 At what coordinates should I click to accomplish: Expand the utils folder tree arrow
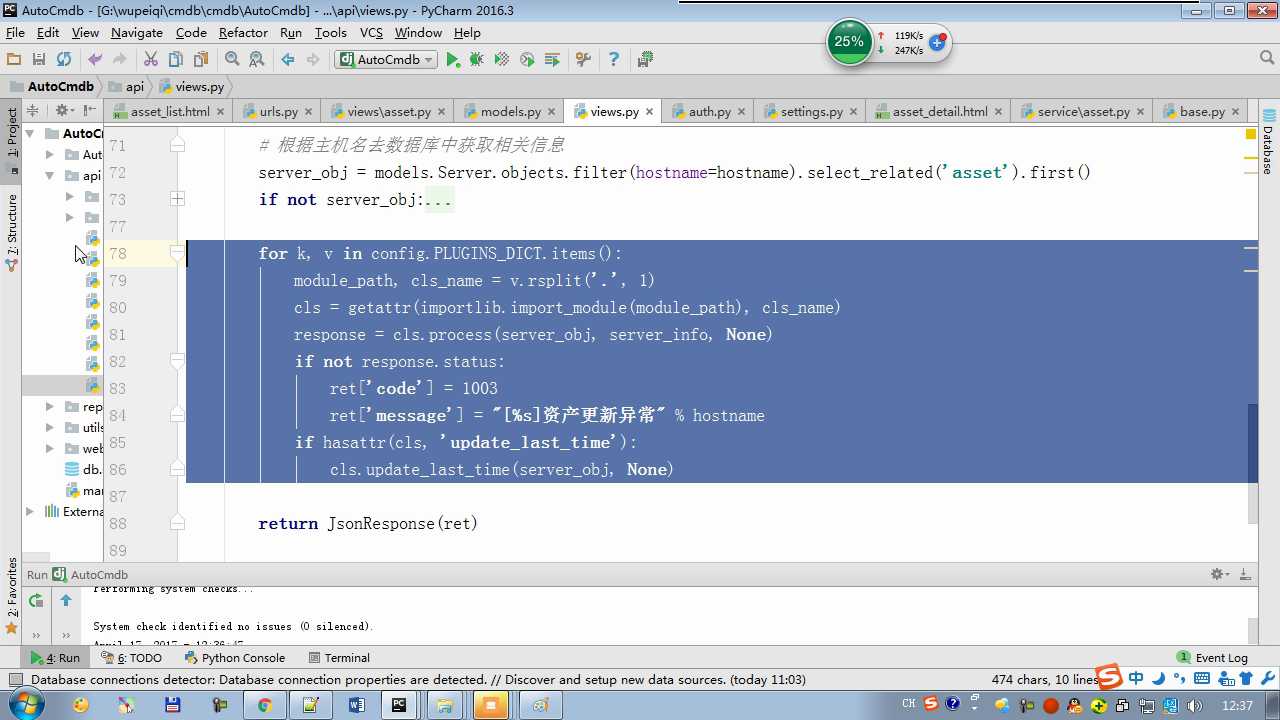click(x=50, y=428)
